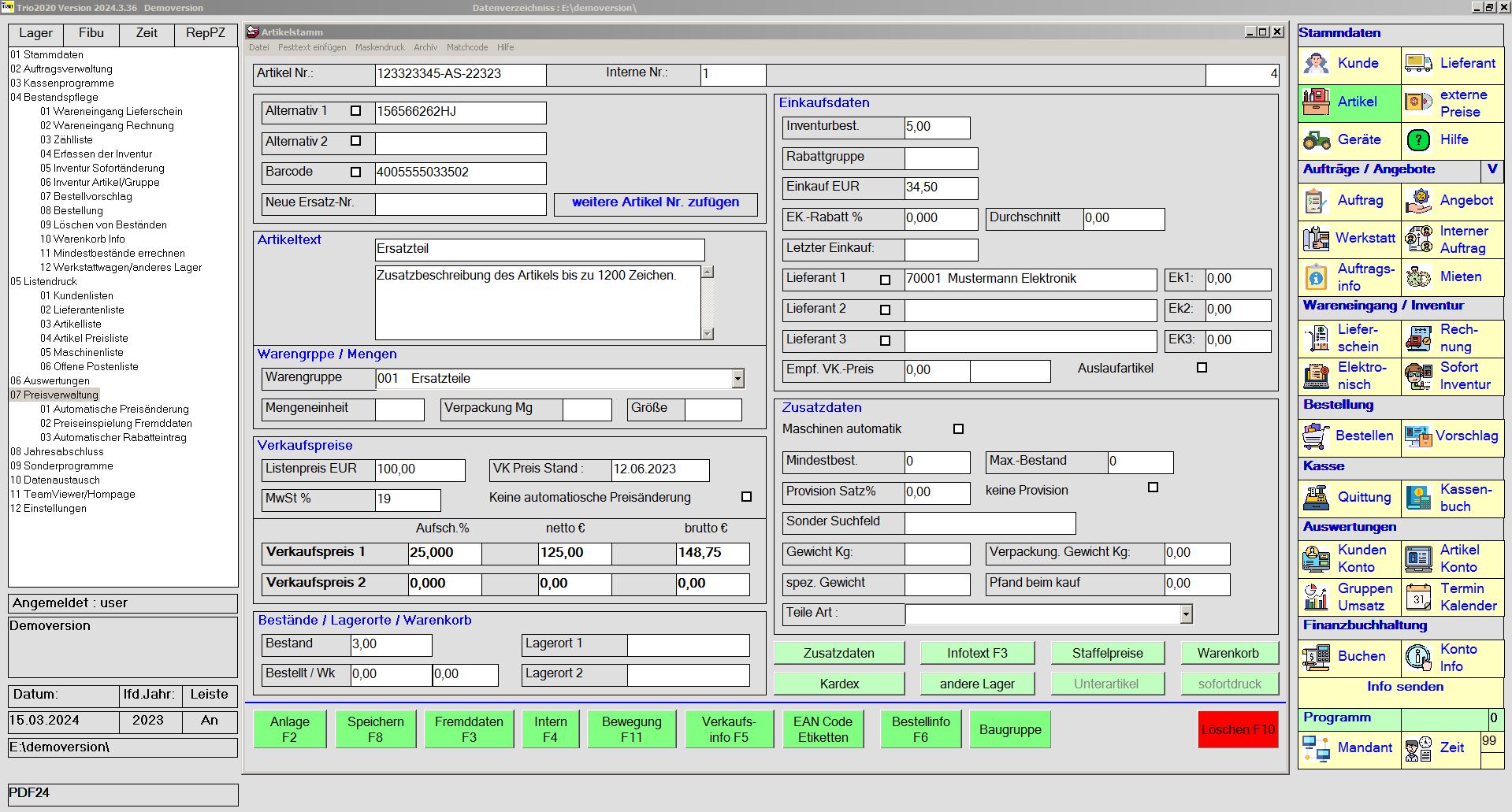Image resolution: width=1512 pixels, height=812 pixels.
Task: Click the Speichern F8 button
Action: (375, 729)
